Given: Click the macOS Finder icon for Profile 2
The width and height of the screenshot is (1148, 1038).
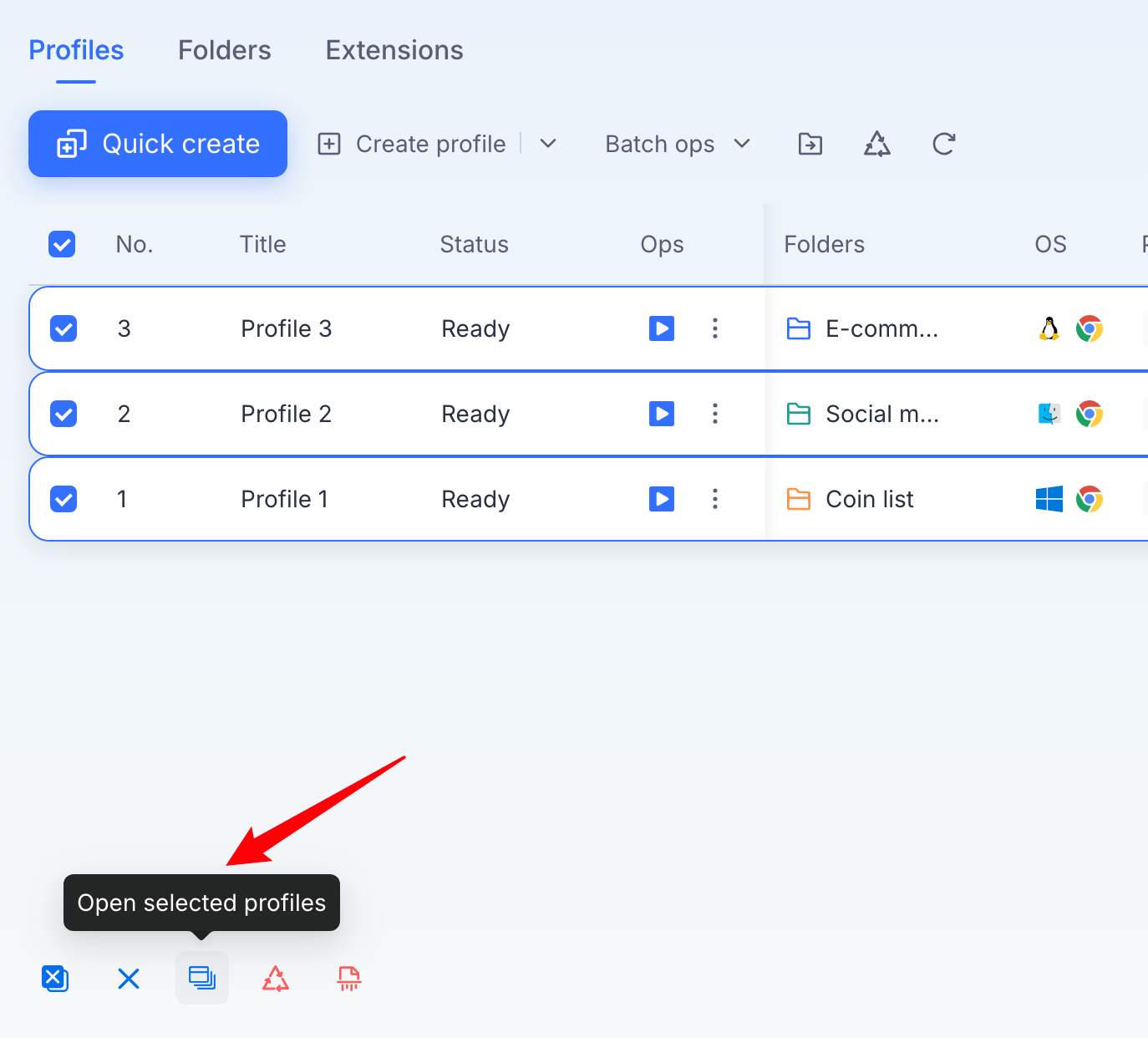Looking at the screenshot, I should pos(1049,414).
